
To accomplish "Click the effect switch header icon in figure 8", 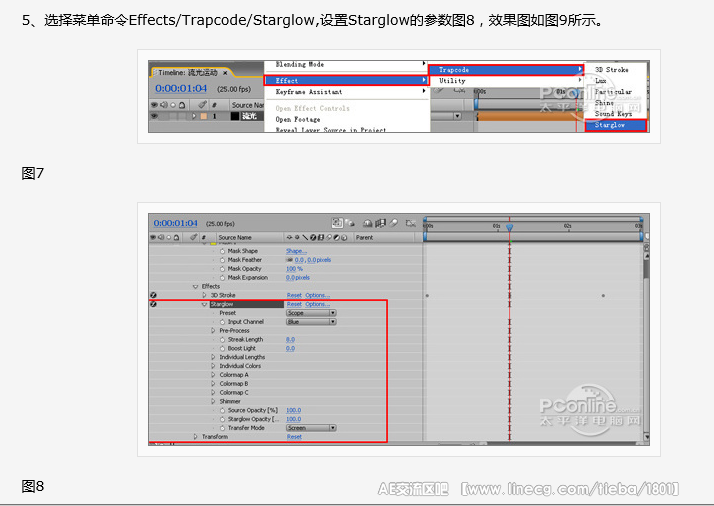I will point(313,237).
